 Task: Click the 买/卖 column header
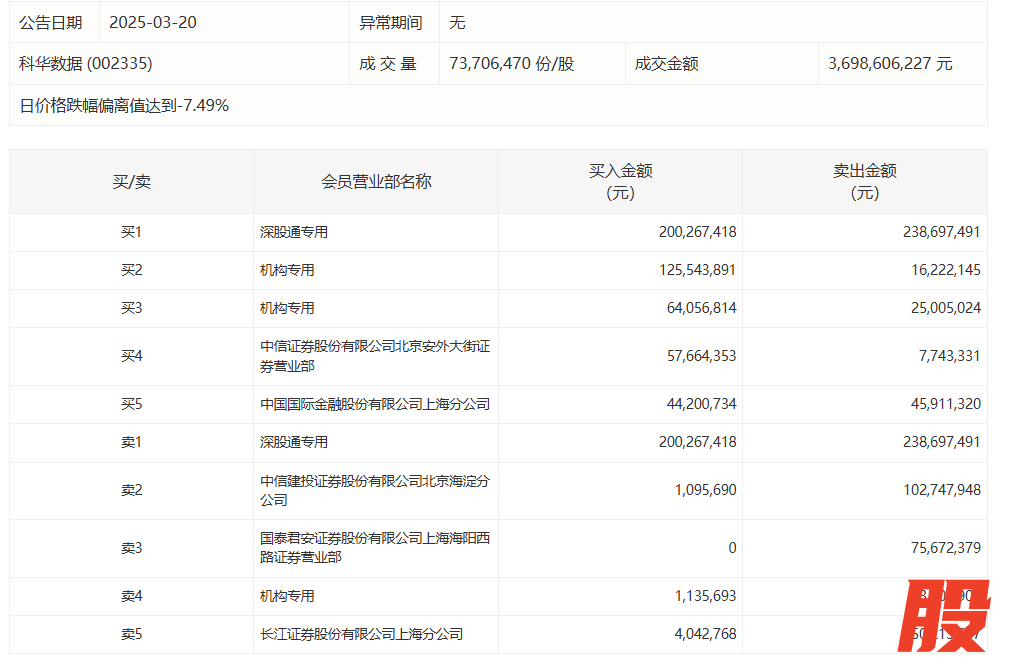point(131,182)
